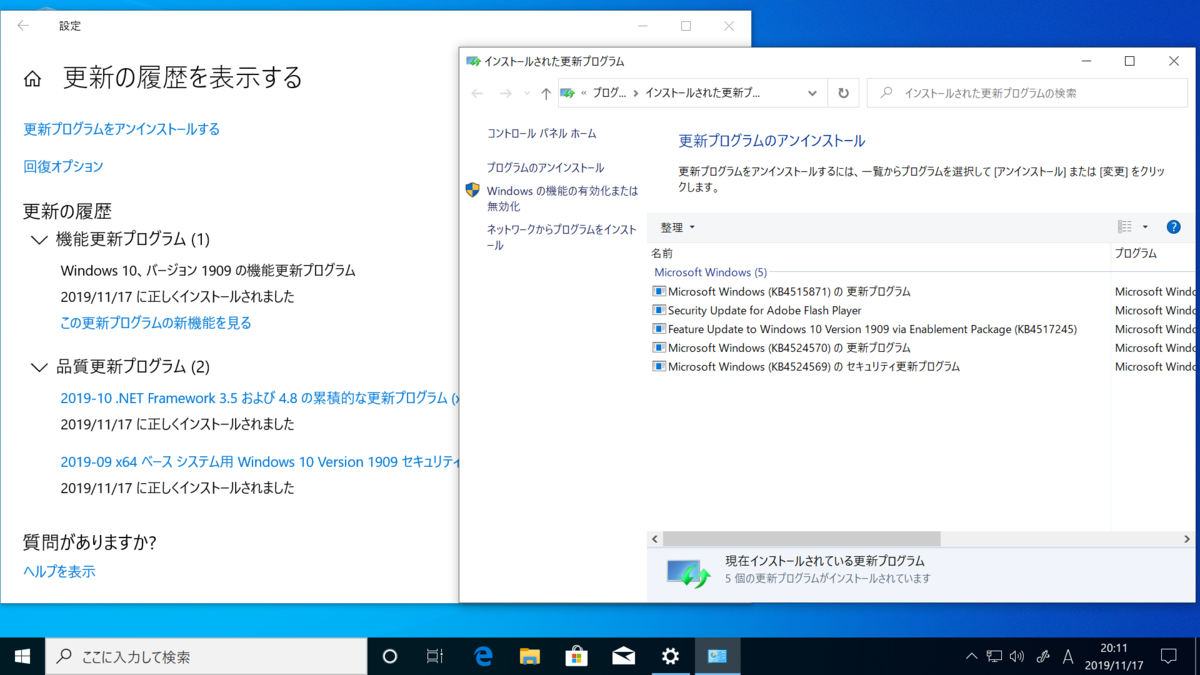Viewport: 1200px width, 675px height.
Task: Open コントロール パネル ホーム link
Action: [x=541, y=133]
